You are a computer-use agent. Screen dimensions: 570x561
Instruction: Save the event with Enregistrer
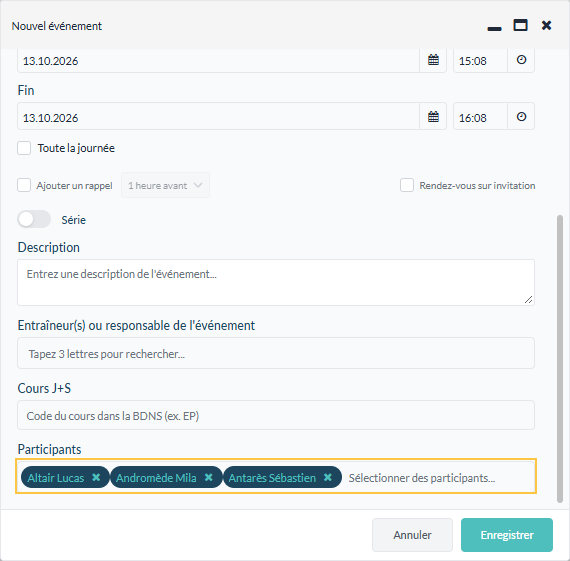(507, 535)
